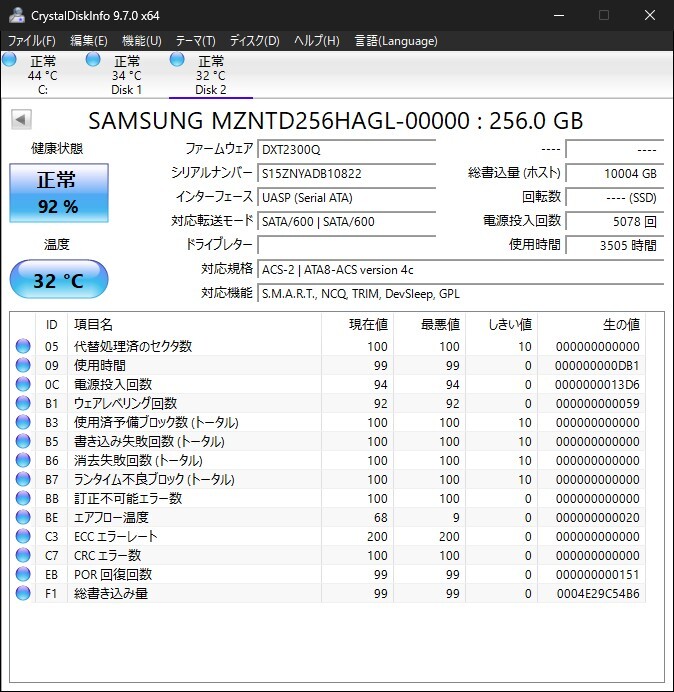Click status orb of row B3 使用済予備ブロック数
Image resolution: width=674 pixels, height=692 pixels.
pyautogui.click(x=23, y=422)
